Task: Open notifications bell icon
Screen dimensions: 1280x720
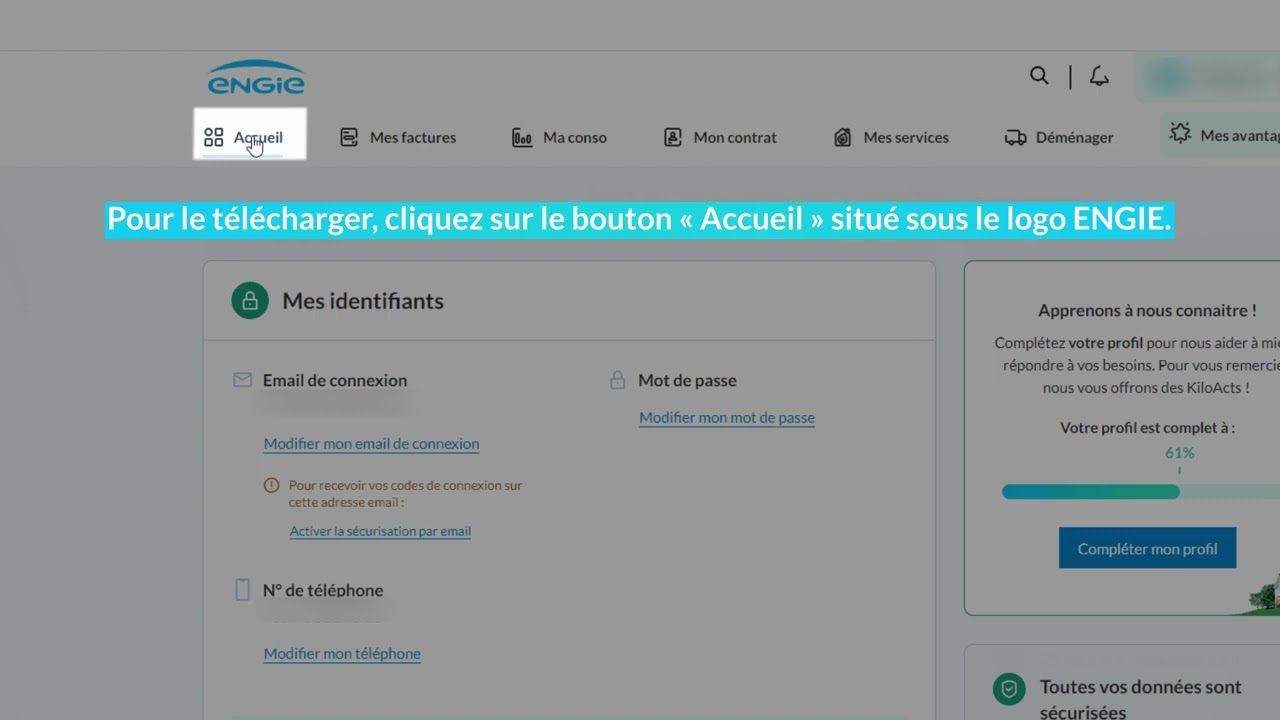Action: 1099,76
